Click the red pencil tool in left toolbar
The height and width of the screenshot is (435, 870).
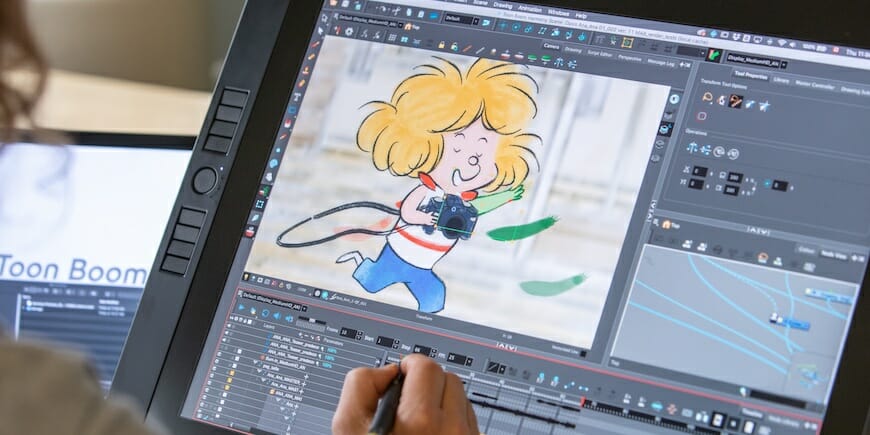click(315, 44)
